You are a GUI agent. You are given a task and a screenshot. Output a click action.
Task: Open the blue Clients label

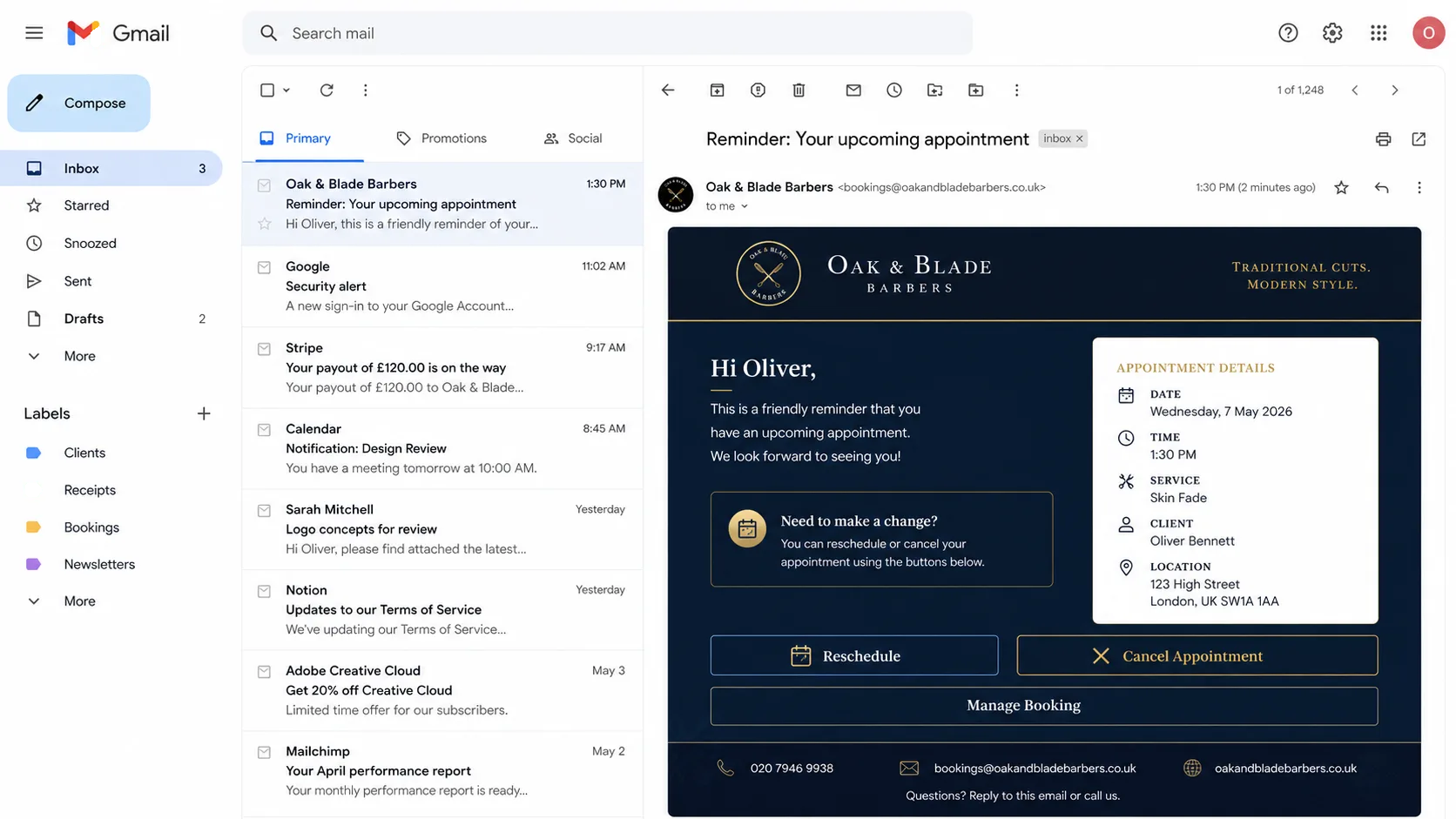84,453
